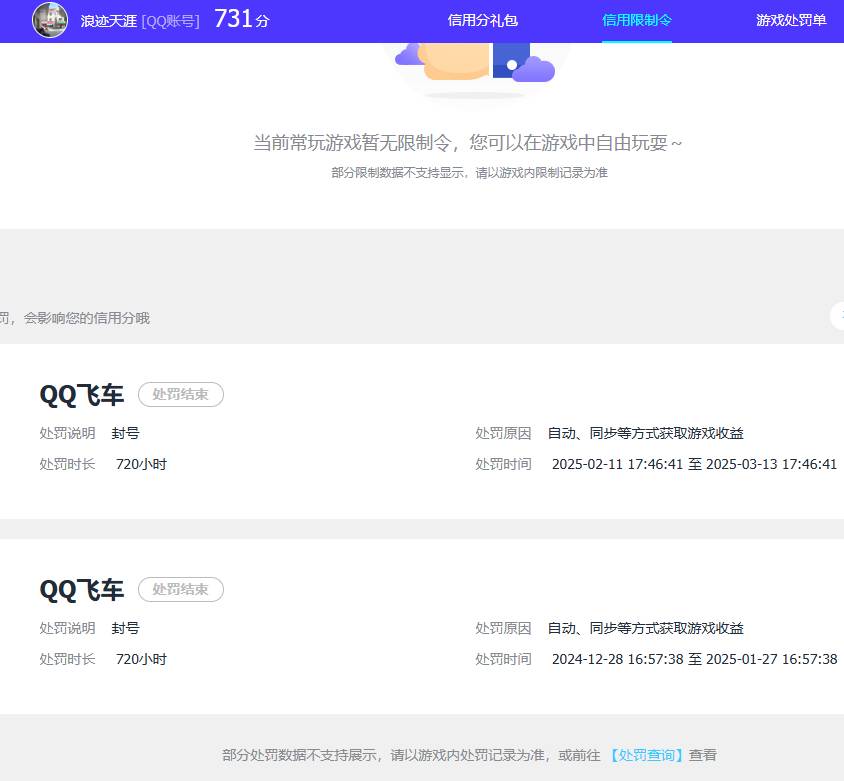This screenshot has width=844, height=781.
Task: Click the first 处罚结束 status badge
Action: (x=180, y=394)
